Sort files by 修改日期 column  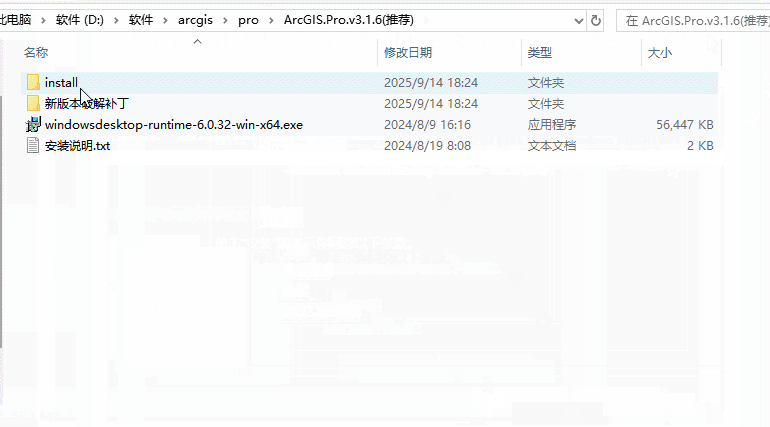click(x=408, y=53)
